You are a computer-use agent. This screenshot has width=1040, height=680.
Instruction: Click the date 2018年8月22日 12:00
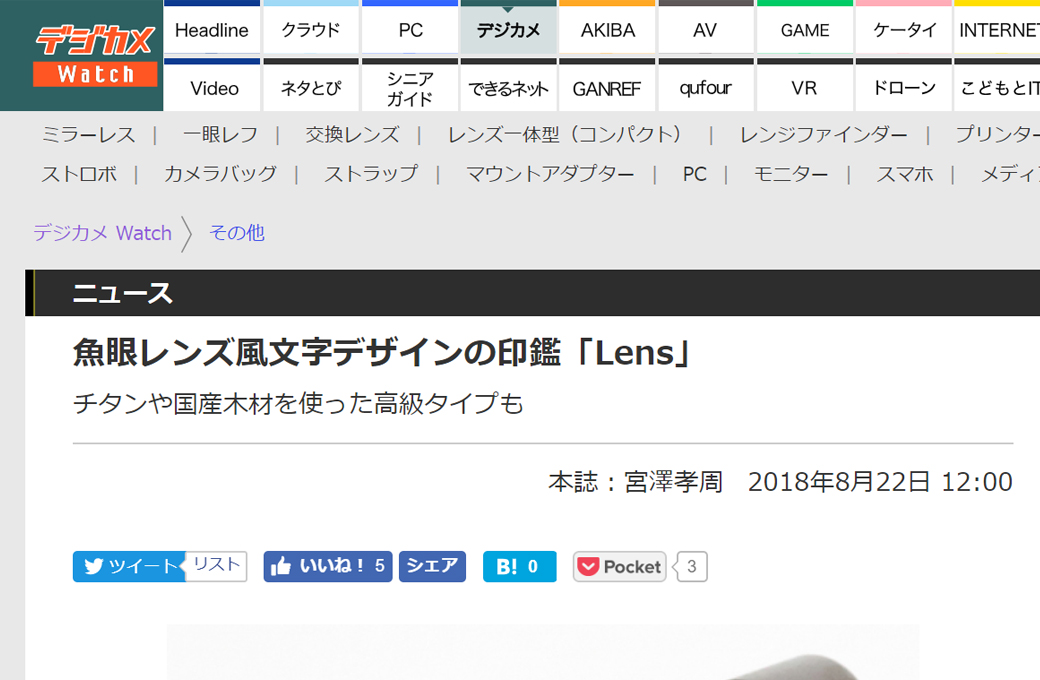pyautogui.click(x=880, y=482)
